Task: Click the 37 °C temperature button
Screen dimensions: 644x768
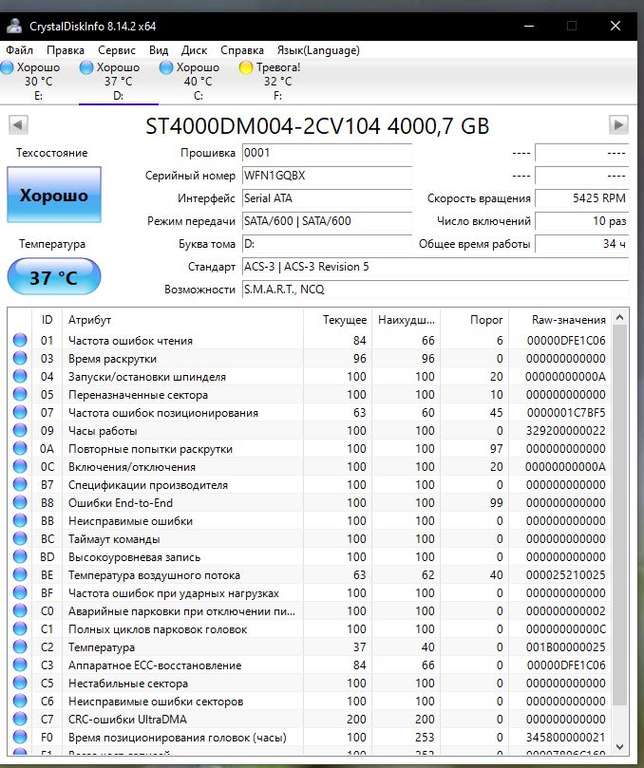Action: [54, 277]
